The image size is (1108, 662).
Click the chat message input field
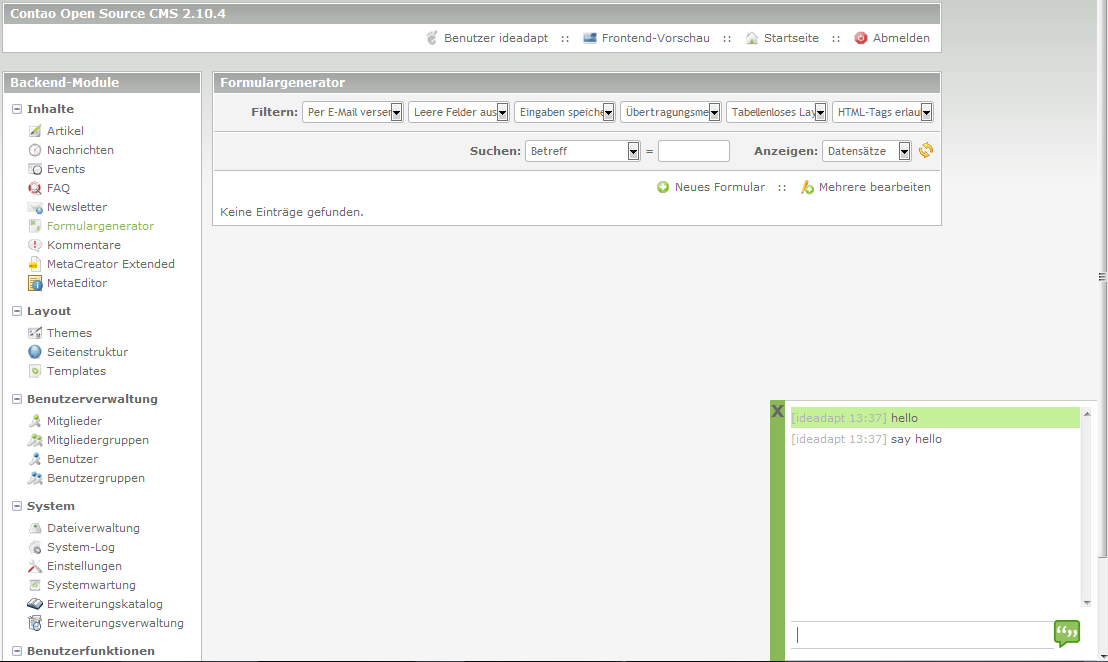(920, 635)
